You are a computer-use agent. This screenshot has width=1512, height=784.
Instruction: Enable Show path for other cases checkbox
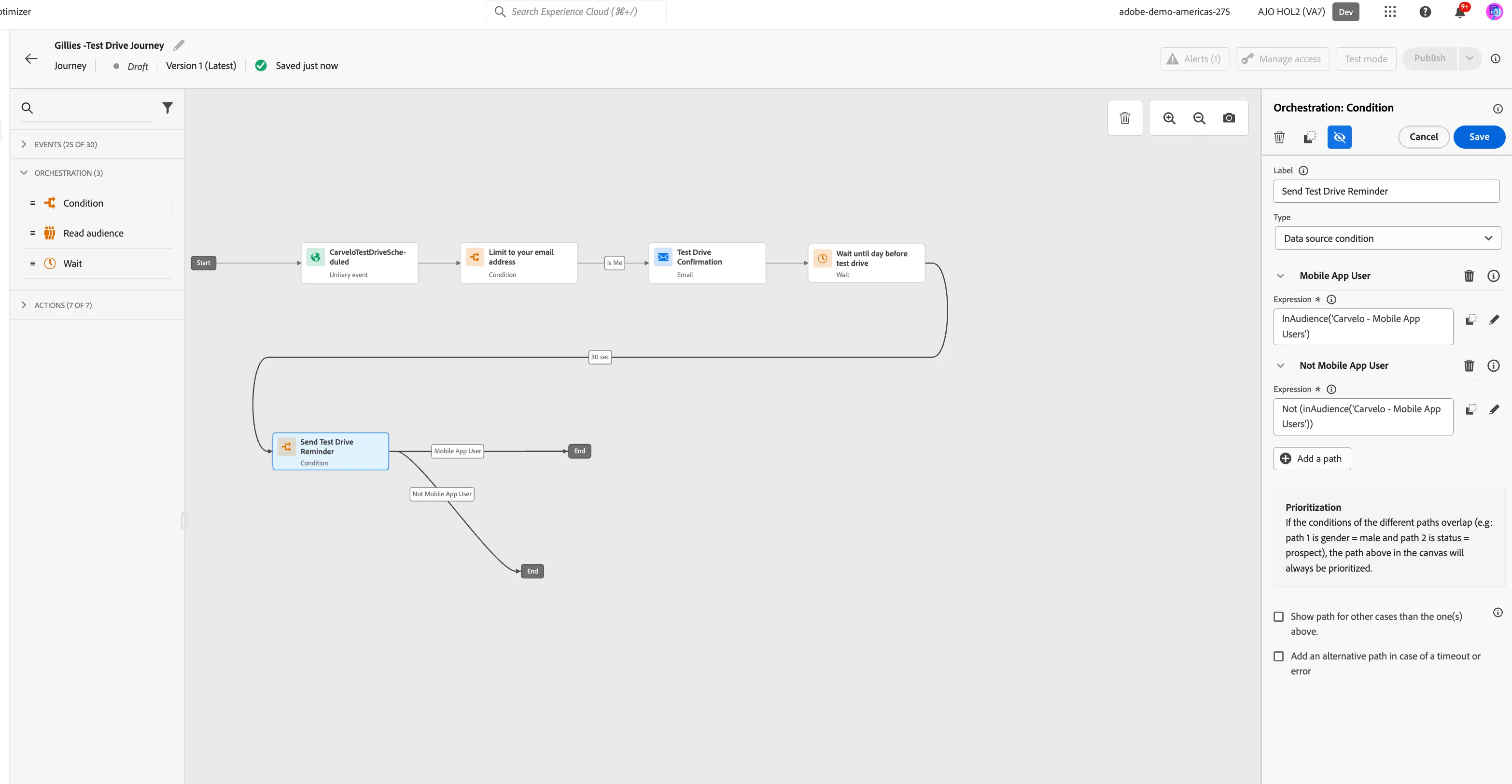click(x=1278, y=617)
